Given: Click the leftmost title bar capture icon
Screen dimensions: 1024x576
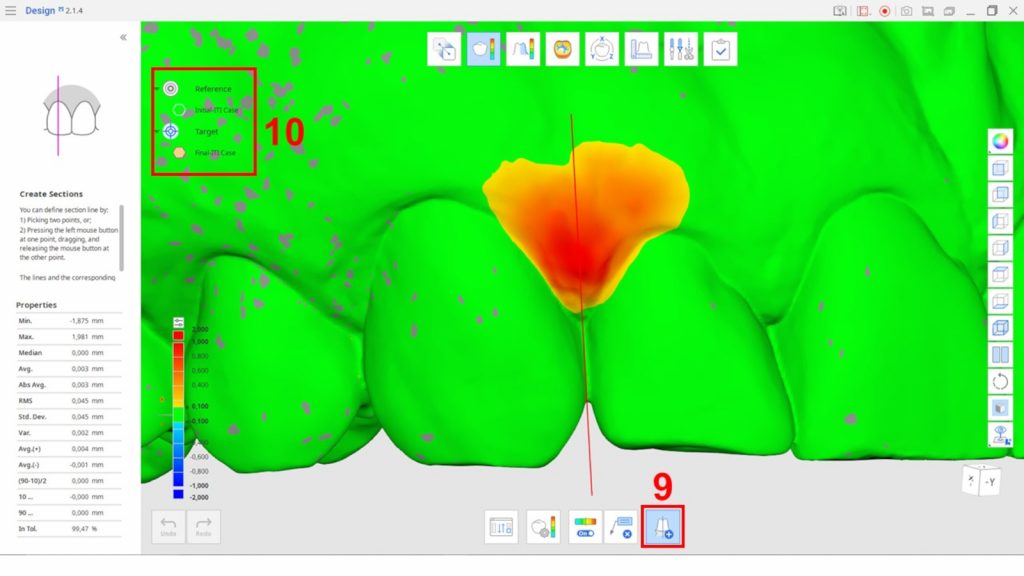Looking at the screenshot, I should click(840, 11).
